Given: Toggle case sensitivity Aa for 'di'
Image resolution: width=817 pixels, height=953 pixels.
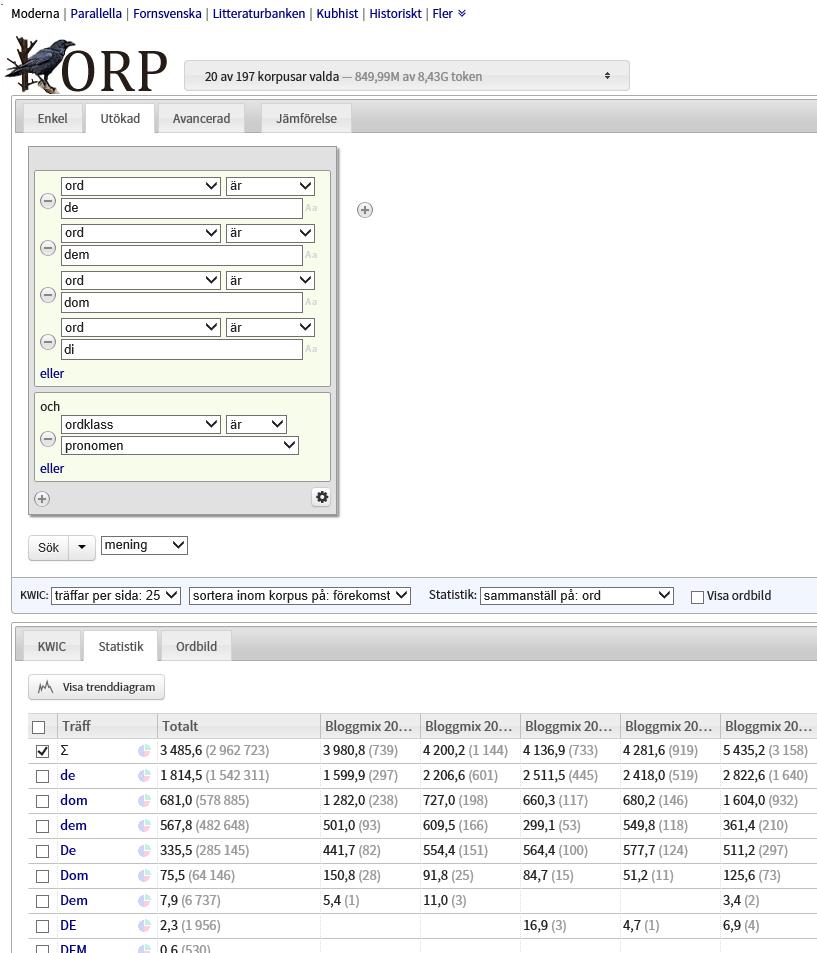Looking at the screenshot, I should pos(311,349).
